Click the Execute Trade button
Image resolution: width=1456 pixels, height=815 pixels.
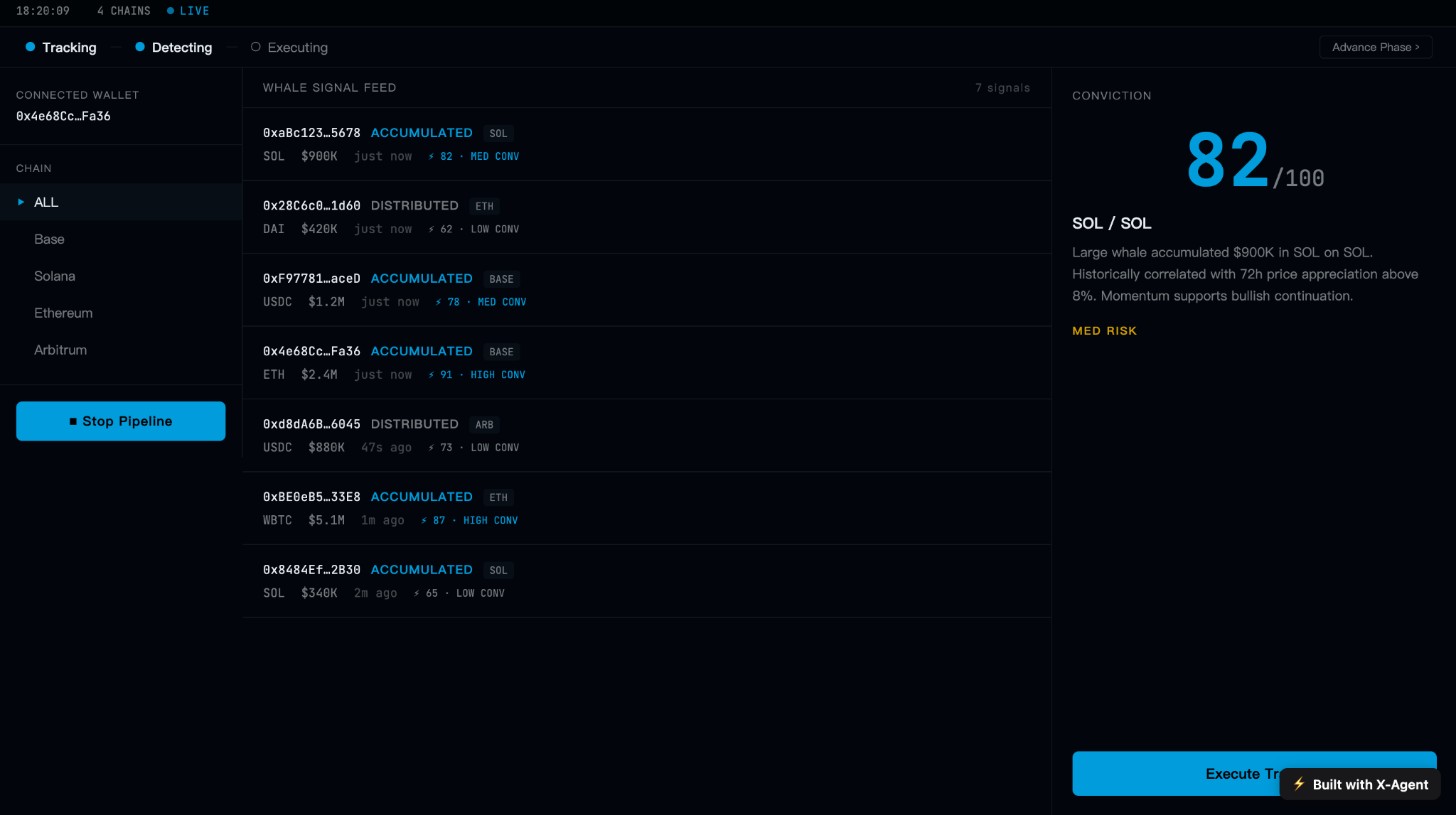point(1254,773)
